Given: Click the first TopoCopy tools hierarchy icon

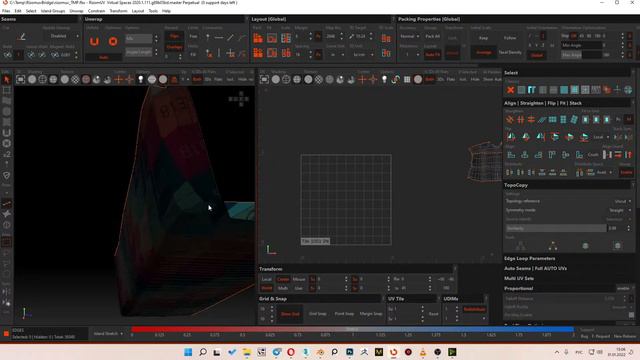Looking at the screenshot, I should click(520, 246).
